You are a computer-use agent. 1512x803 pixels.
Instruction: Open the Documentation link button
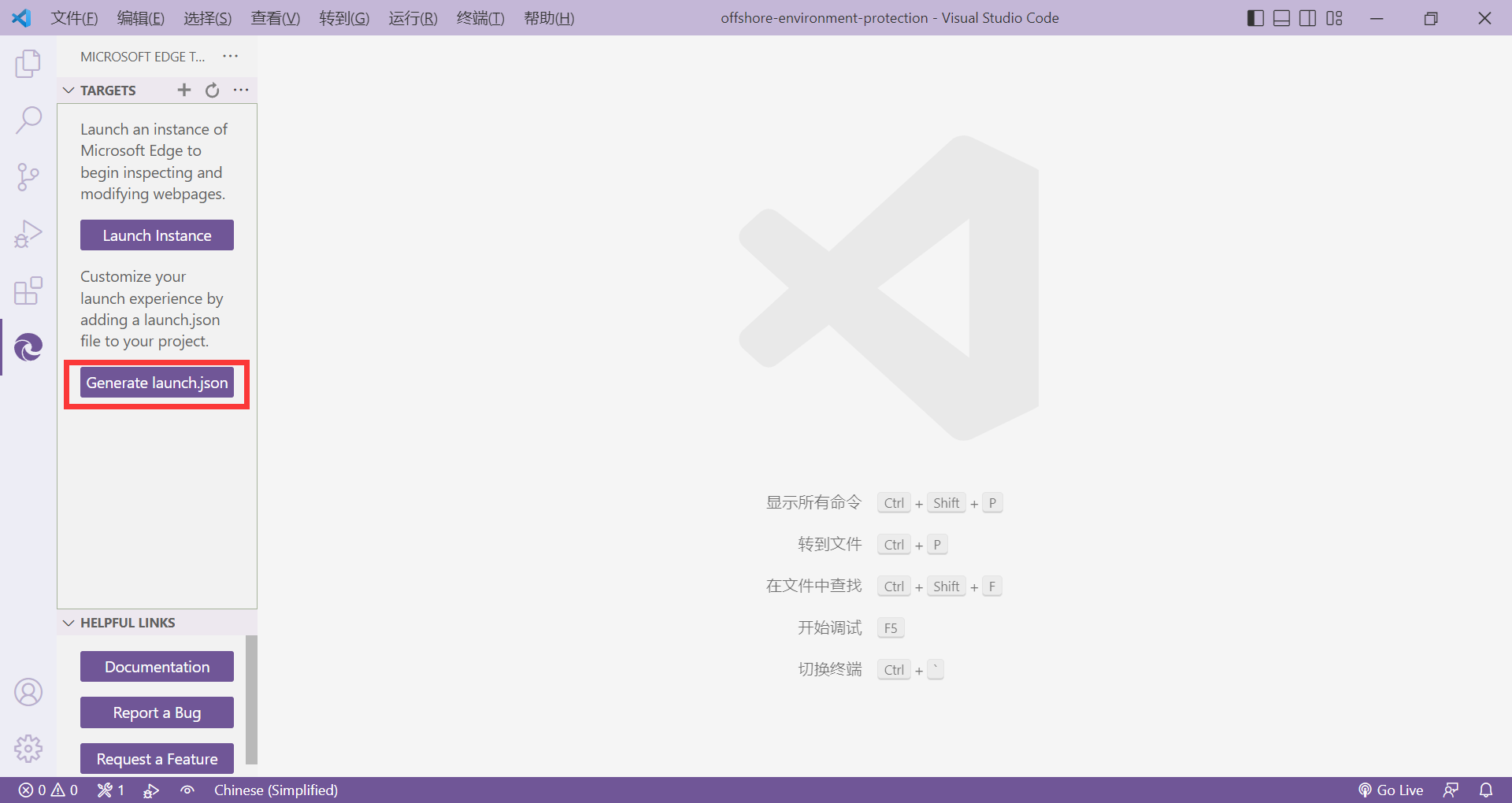[x=157, y=667]
